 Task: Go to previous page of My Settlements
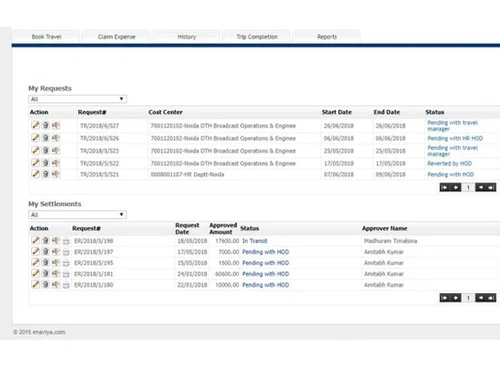pos(456,298)
